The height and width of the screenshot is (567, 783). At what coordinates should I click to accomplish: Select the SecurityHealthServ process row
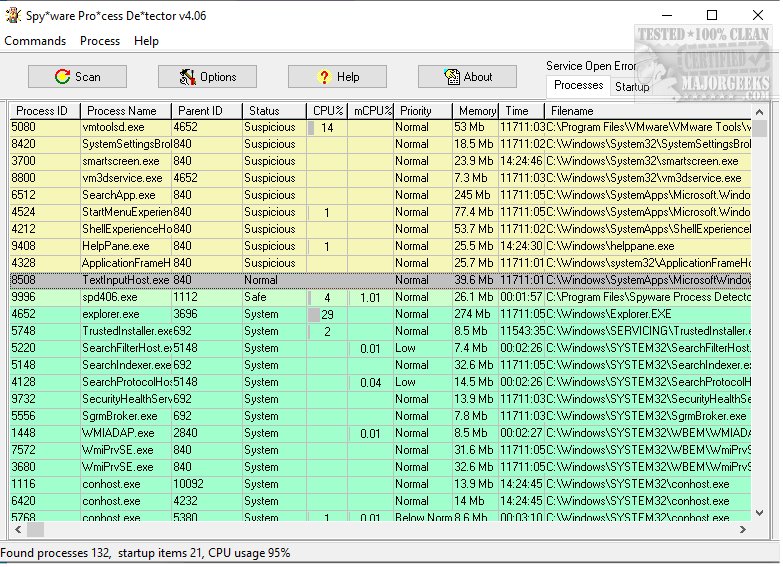pyautogui.click(x=380, y=399)
